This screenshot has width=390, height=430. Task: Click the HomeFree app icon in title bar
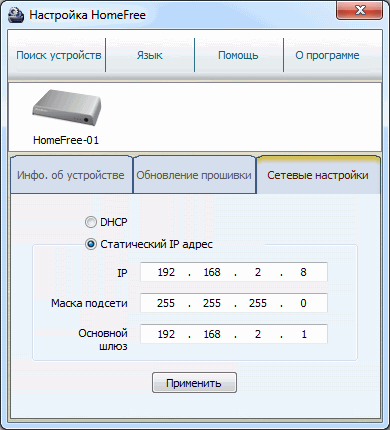(x=16, y=15)
